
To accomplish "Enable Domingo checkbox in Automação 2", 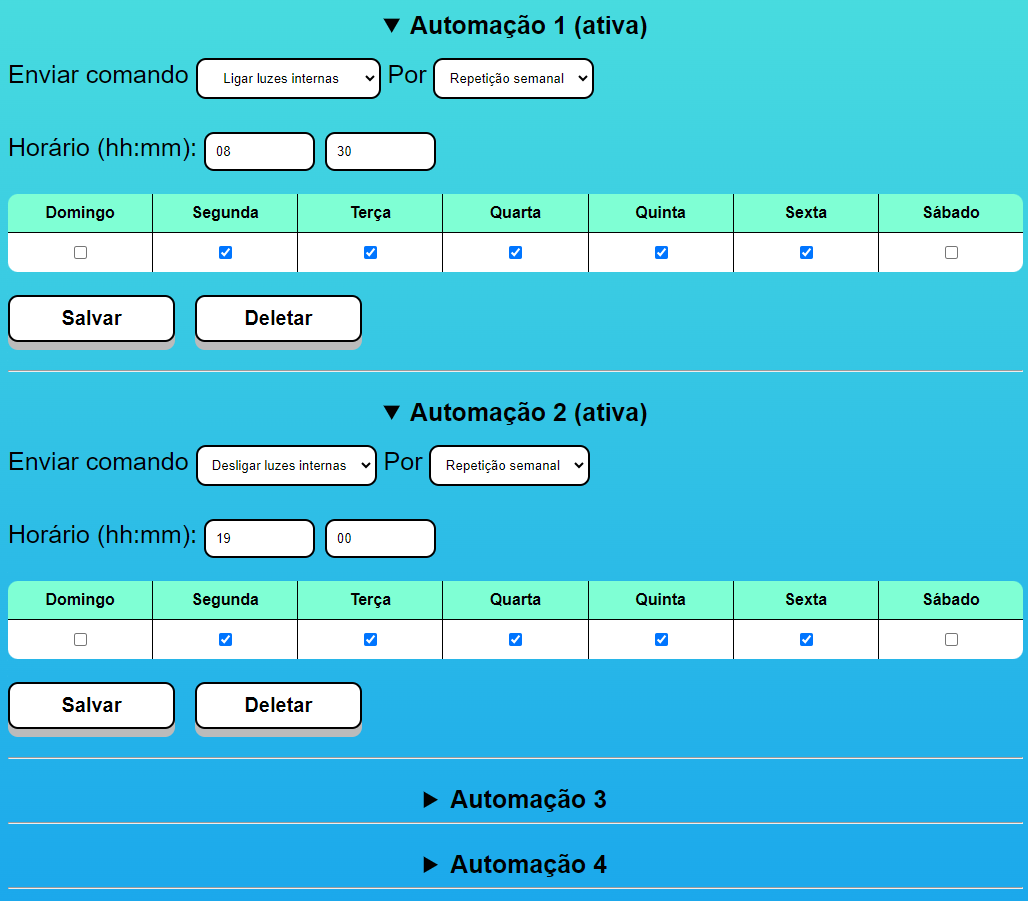I will tap(80, 640).
